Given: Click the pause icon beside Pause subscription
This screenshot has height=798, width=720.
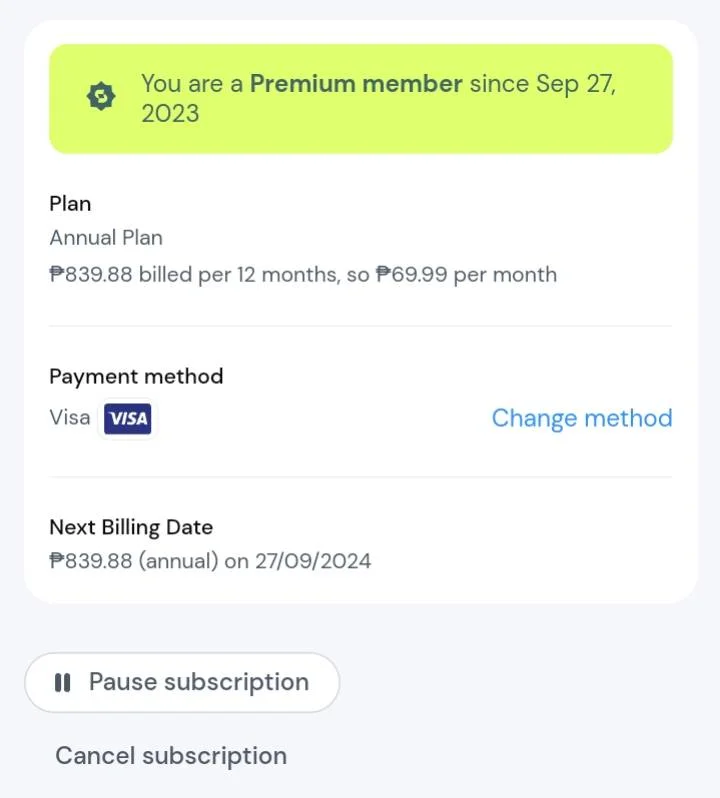Looking at the screenshot, I should pyautogui.click(x=63, y=682).
